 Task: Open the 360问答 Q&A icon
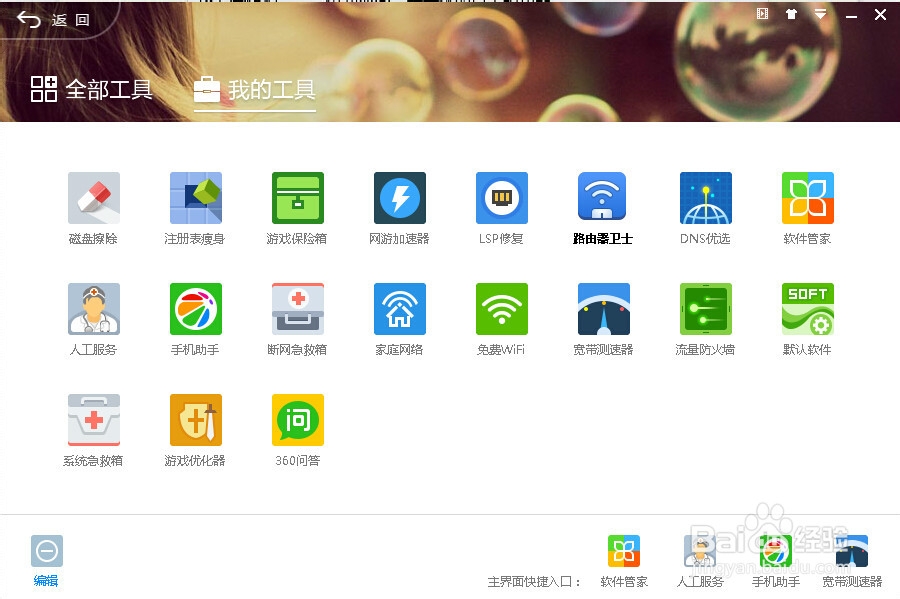click(298, 420)
